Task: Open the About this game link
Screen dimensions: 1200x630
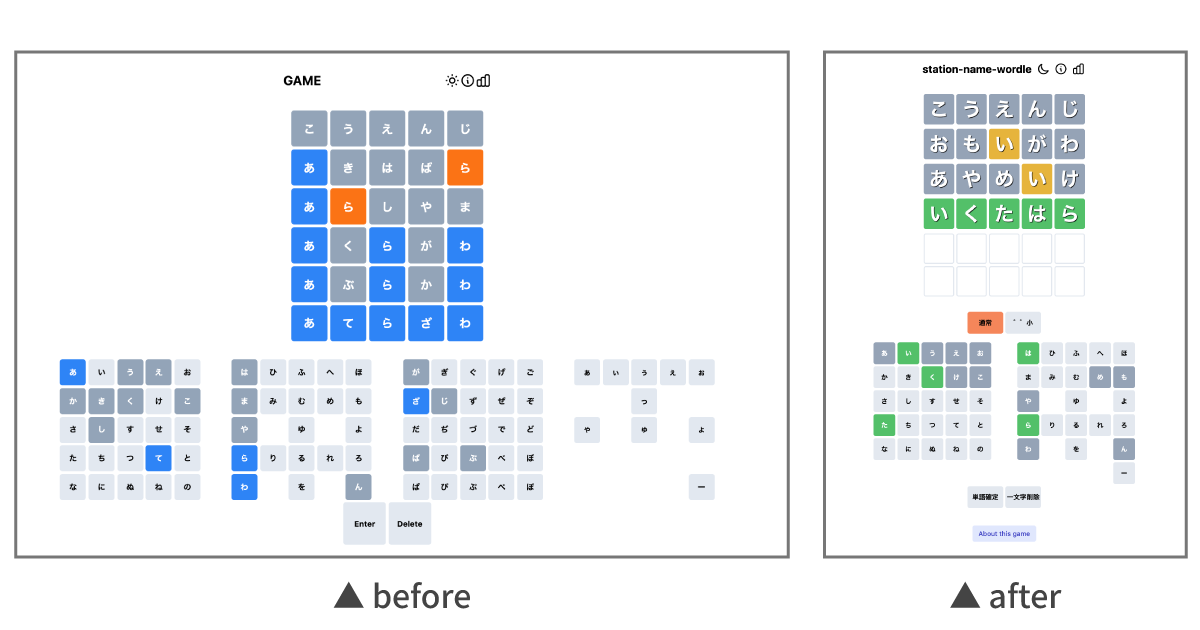Action: tap(1004, 534)
